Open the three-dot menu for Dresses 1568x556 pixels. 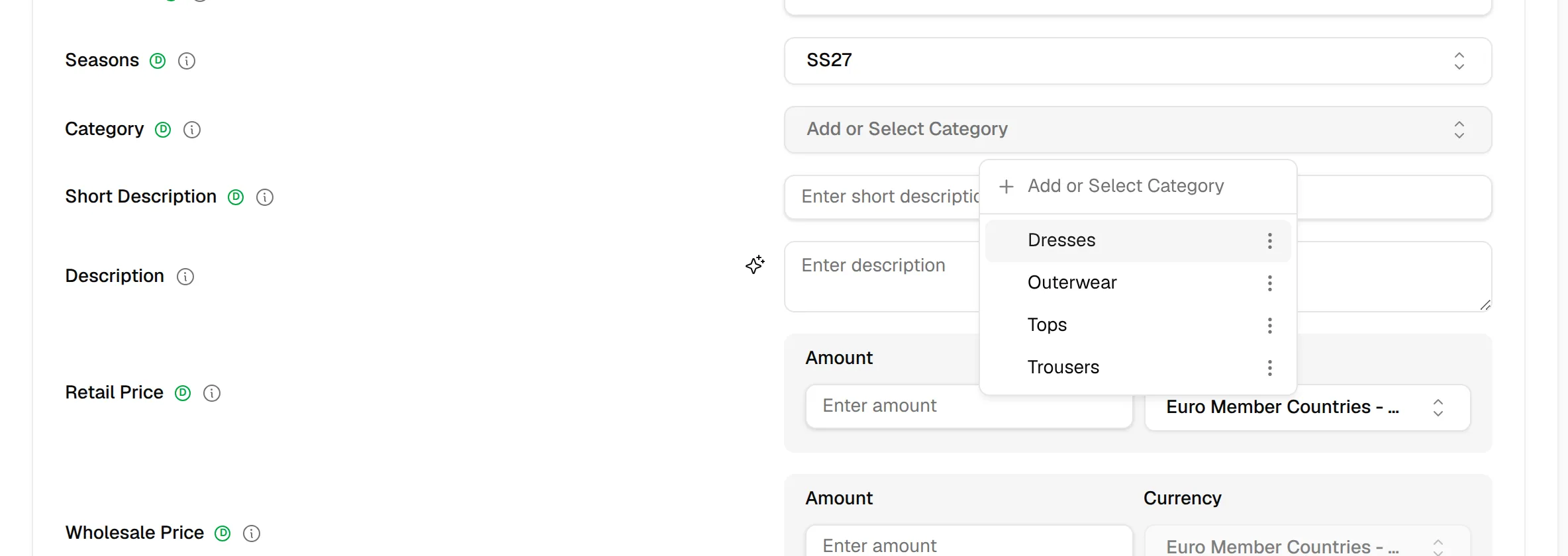point(1270,241)
